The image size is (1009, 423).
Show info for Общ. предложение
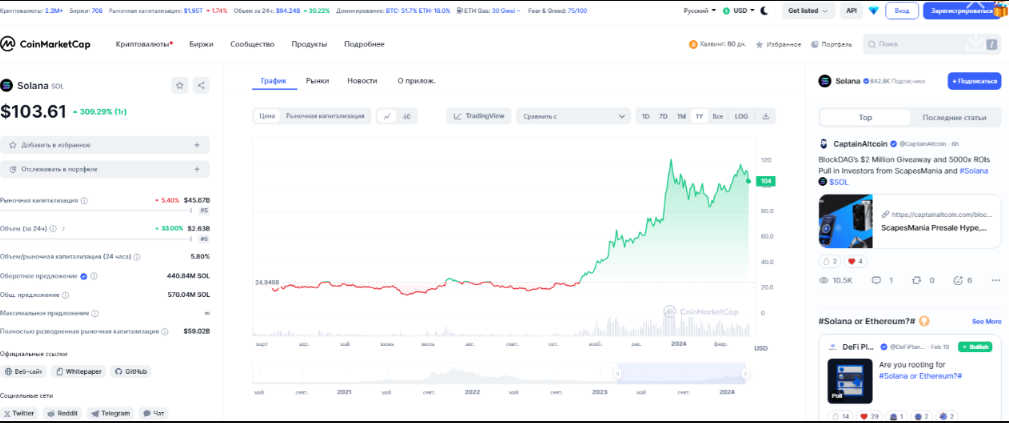coord(66,295)
